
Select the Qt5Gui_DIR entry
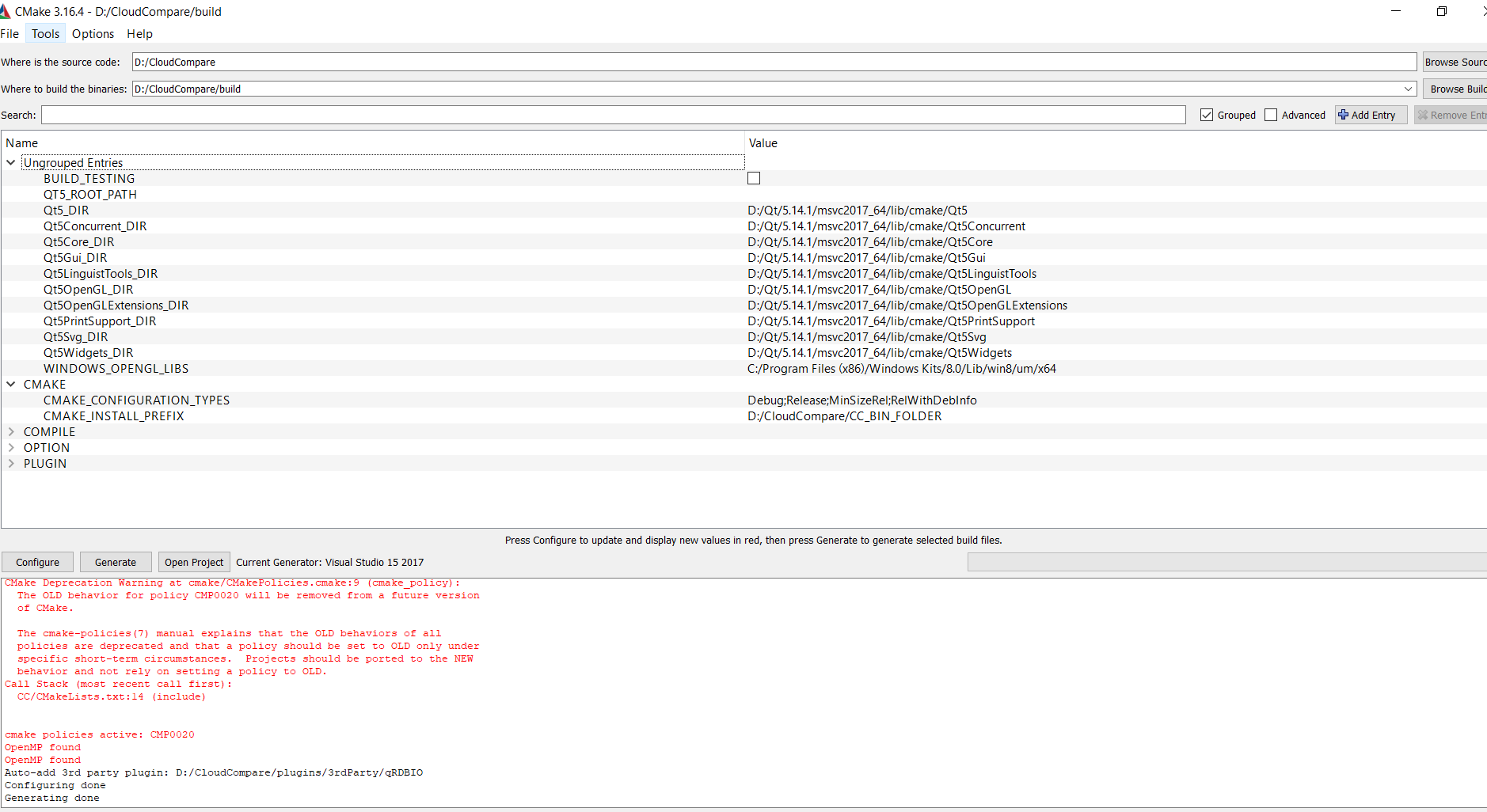point(75,257)
